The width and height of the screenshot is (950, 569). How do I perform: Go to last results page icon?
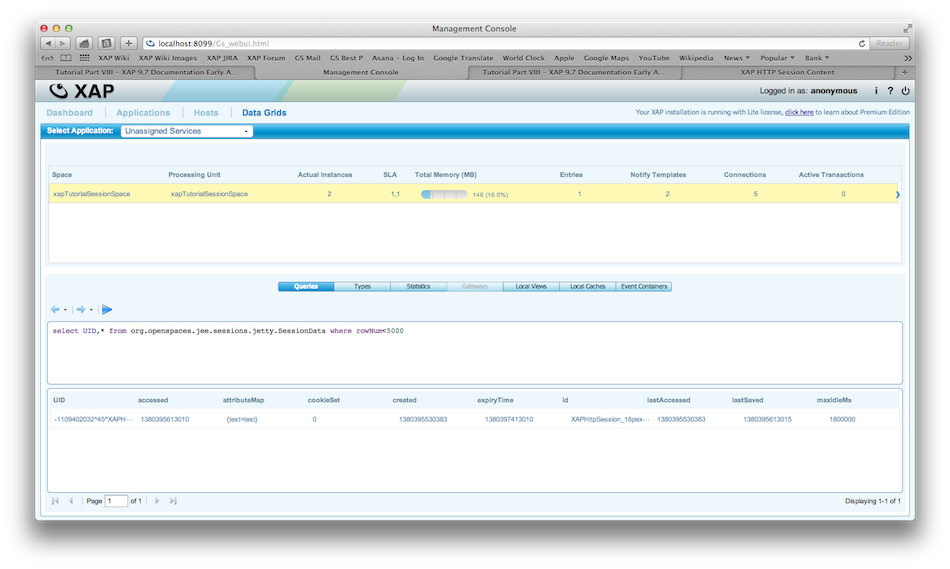click(x=173, y=501)
